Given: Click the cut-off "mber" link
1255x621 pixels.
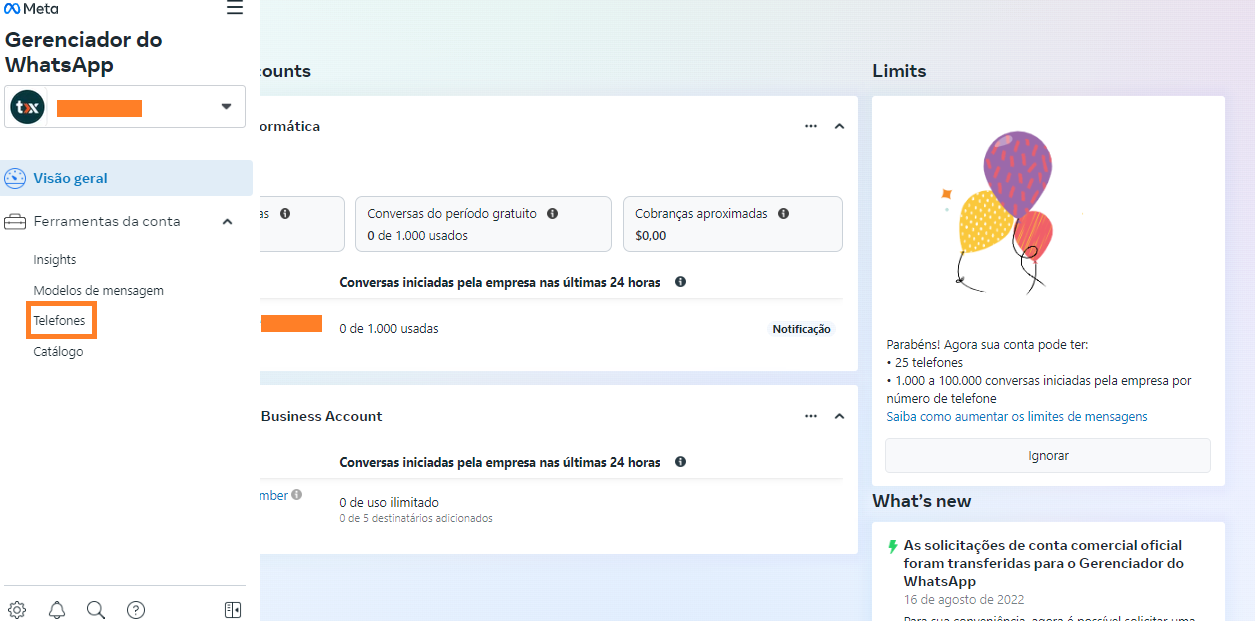Looking at the screenshot, I should pos(274,495).
